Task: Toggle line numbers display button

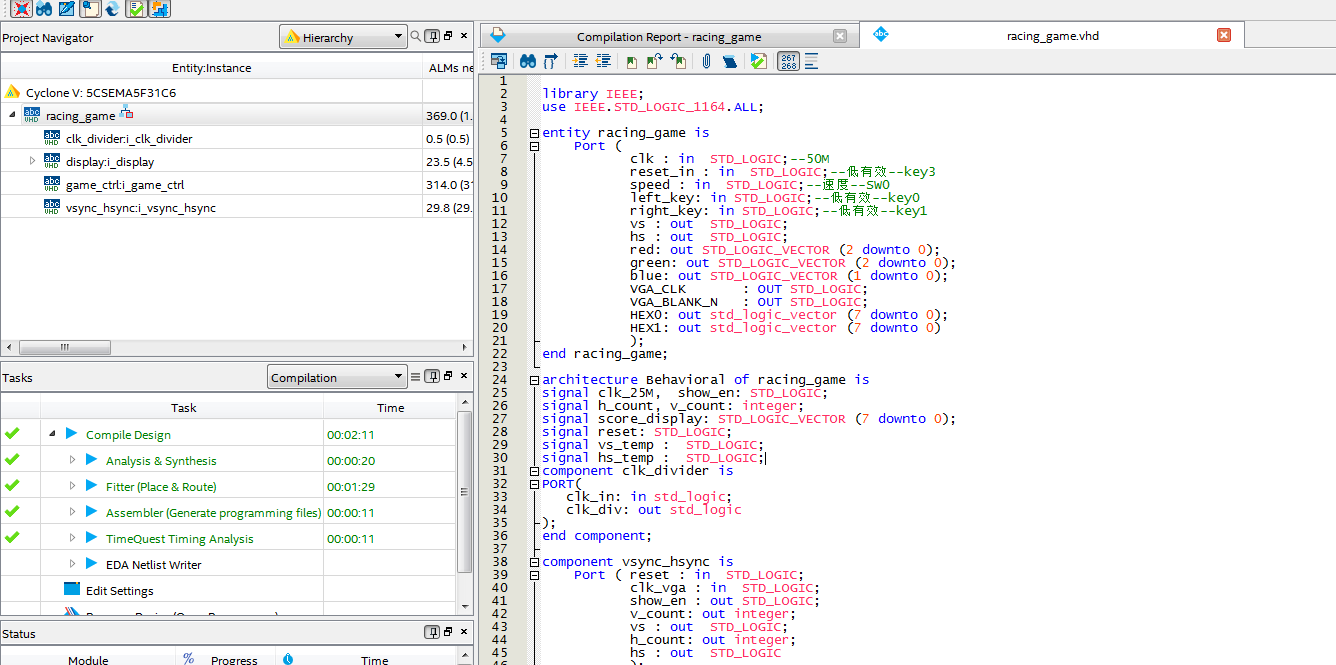Action: point(788,62)
